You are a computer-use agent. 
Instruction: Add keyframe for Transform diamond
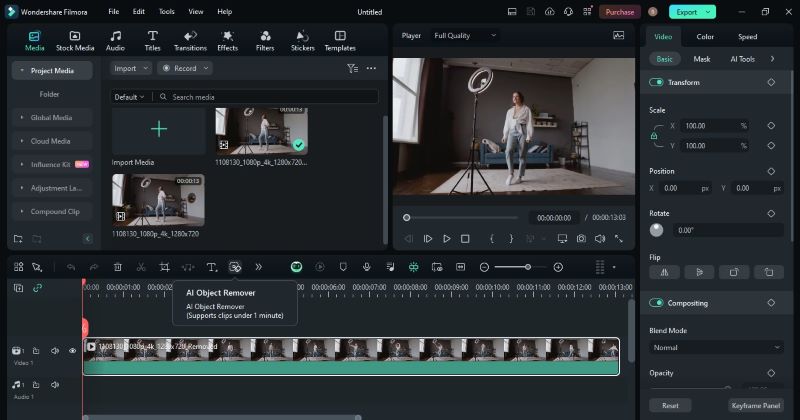coord(771,82)
